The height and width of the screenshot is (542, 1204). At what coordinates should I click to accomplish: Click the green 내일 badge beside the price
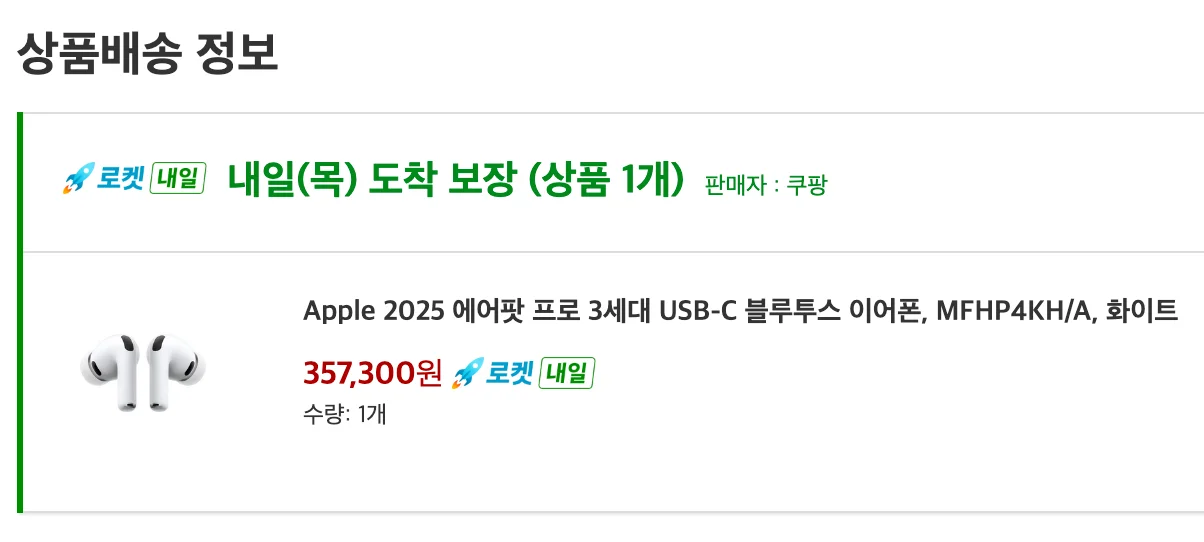pos(567,374)
